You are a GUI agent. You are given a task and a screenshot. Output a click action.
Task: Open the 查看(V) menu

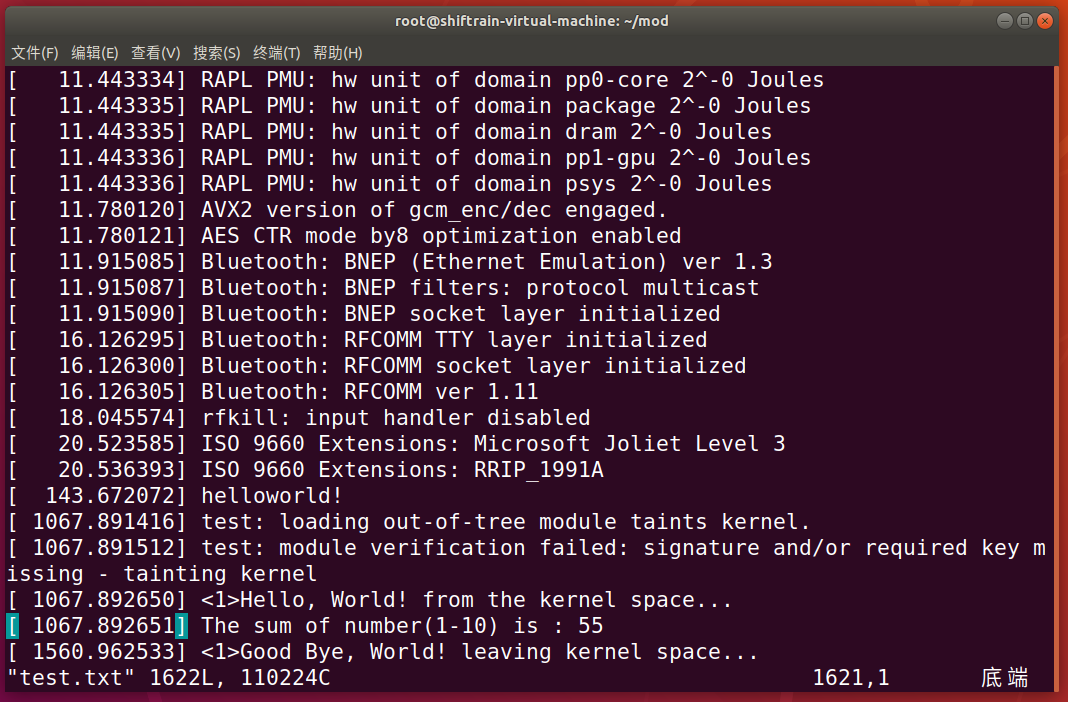tap(156, 52)
